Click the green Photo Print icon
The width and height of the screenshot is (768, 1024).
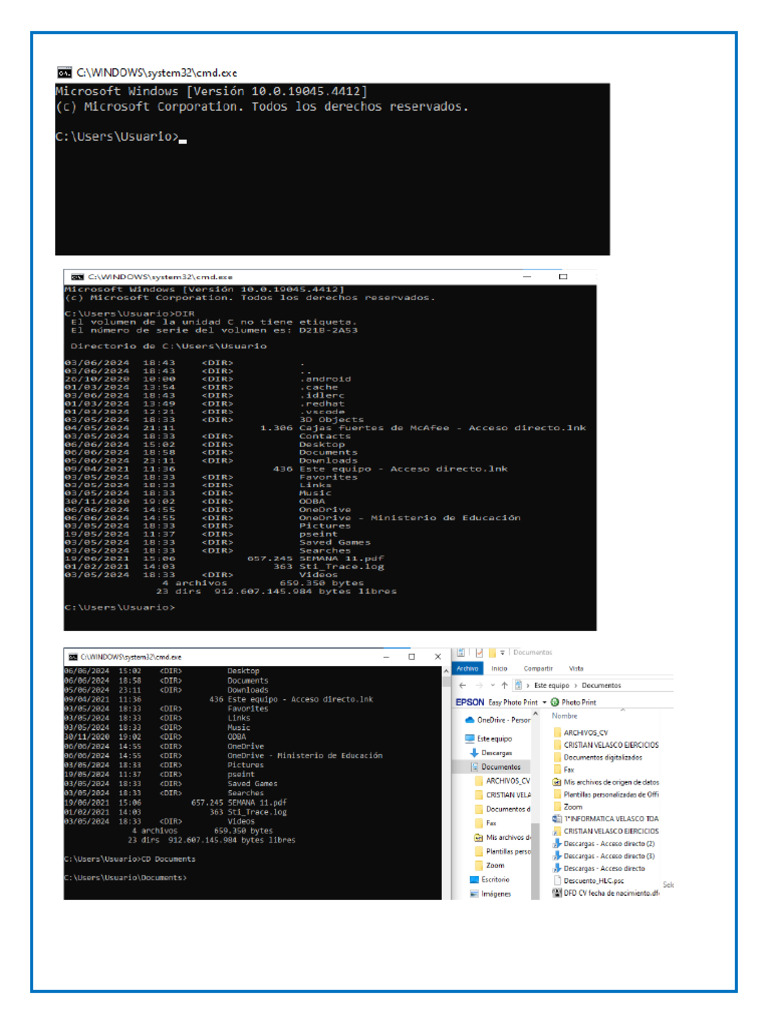tap(554, 702)
